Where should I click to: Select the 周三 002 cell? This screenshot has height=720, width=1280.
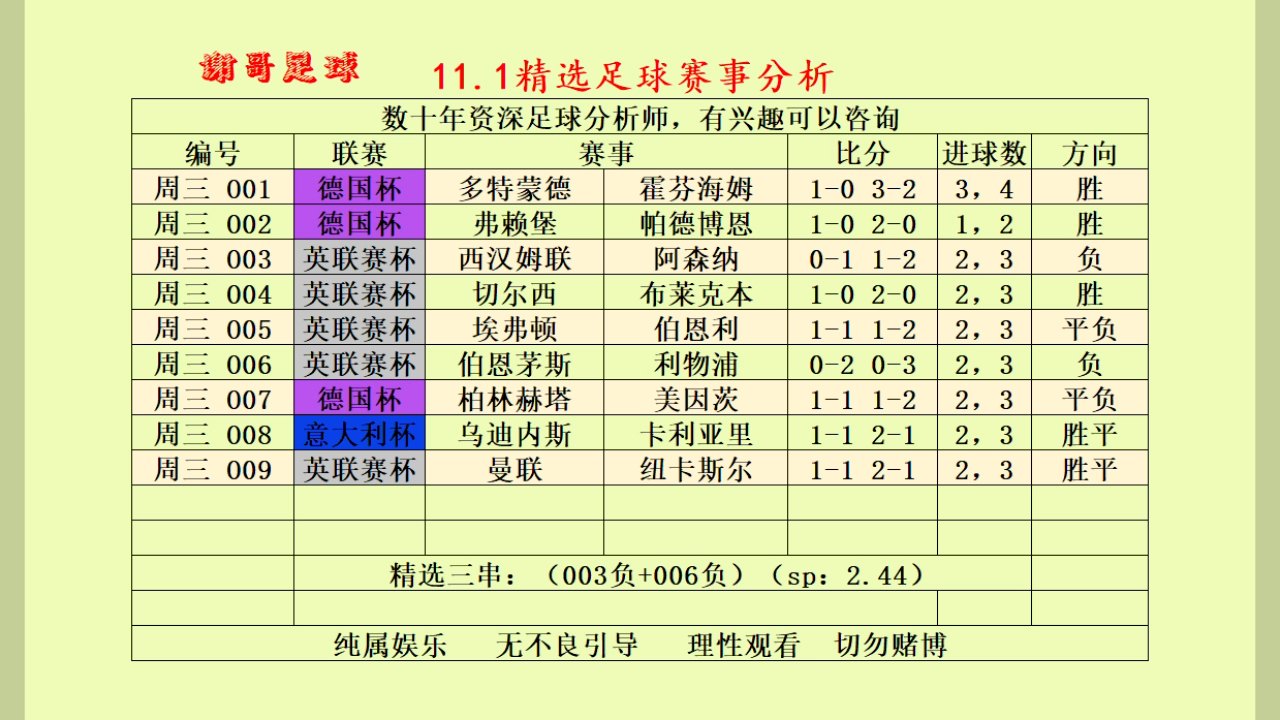[213, 223]
